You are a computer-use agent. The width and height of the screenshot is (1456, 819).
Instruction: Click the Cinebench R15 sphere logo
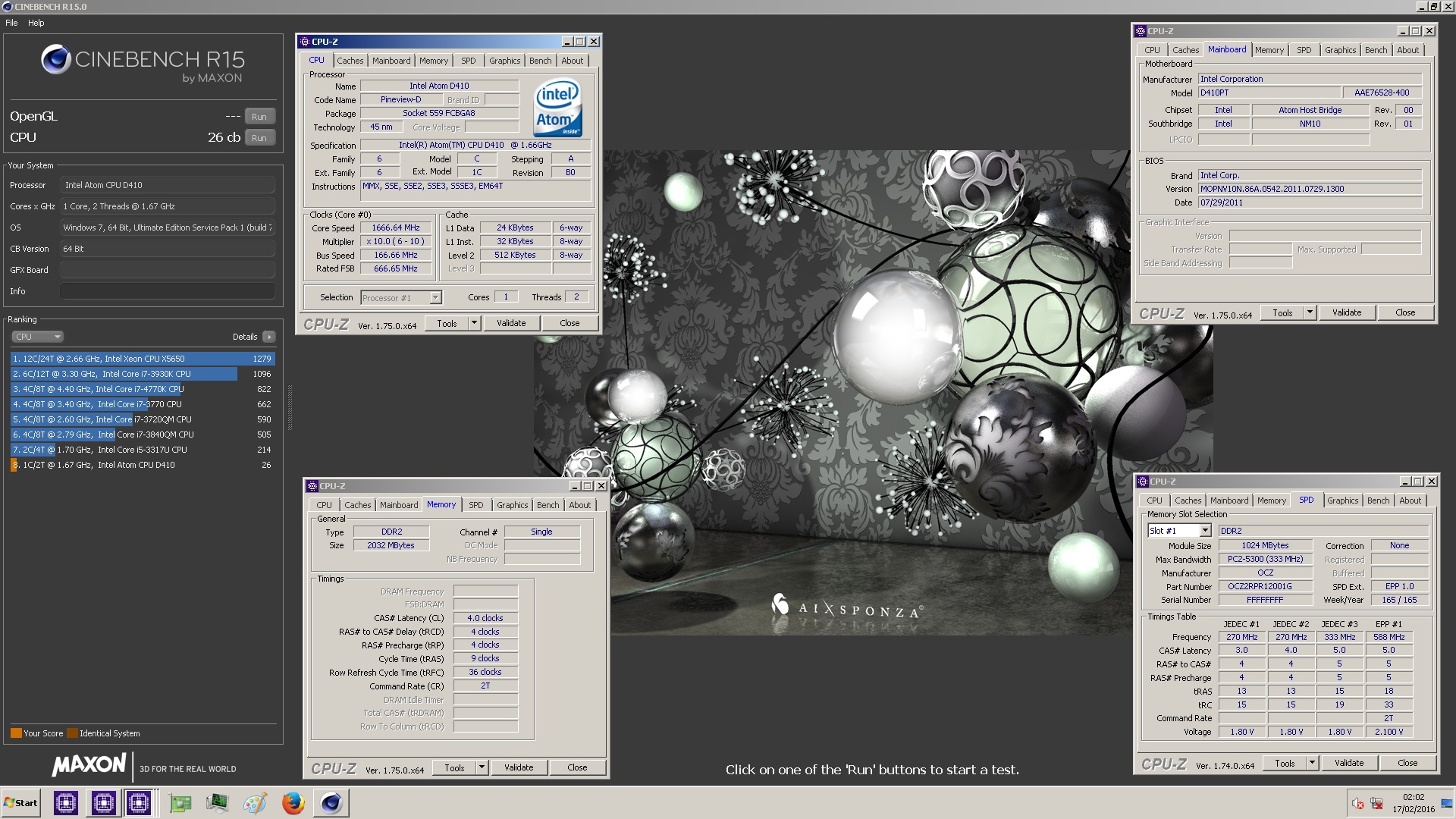(x=55, y=59)
